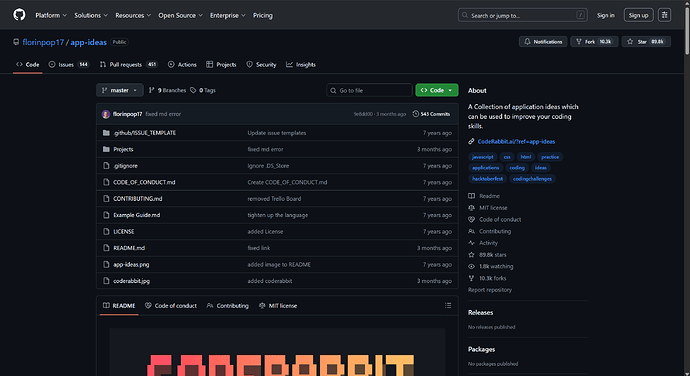The width and height of the screenshot is (690, 376).
Task: Open README.md file
Action: 129,248
